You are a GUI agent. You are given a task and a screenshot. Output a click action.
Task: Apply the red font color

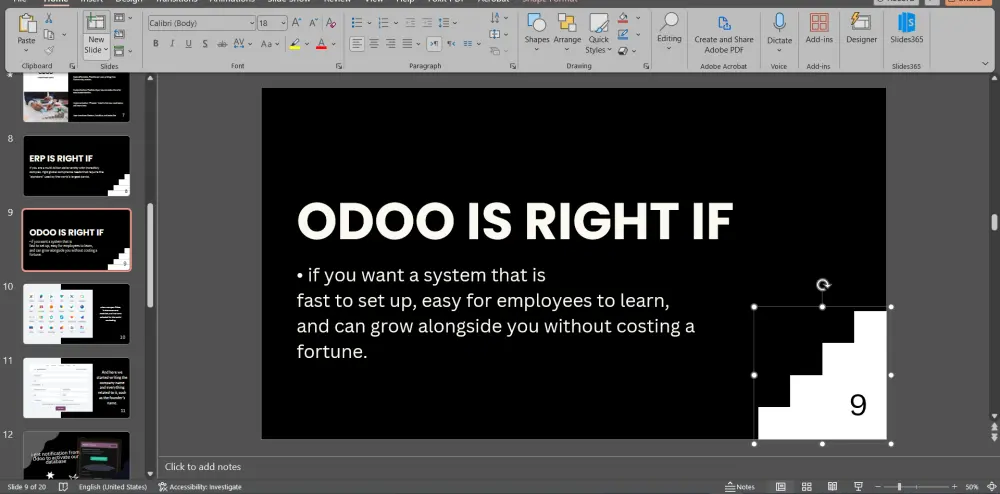click(321, 44)
